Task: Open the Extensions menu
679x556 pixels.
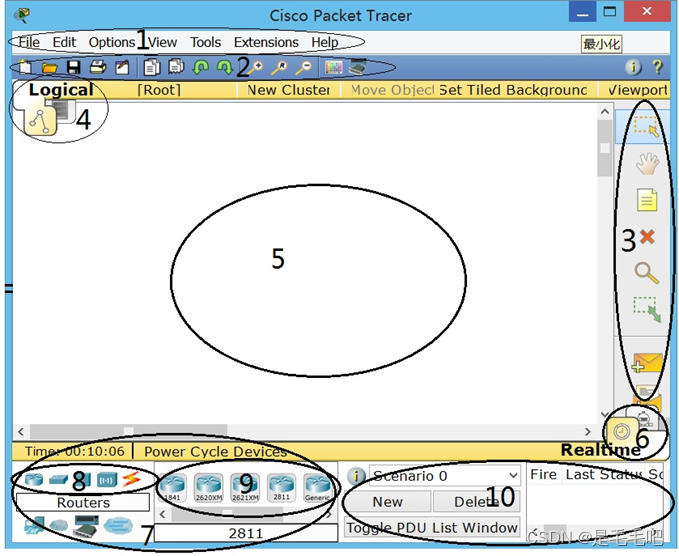Action: pyautogui.click(x=266, y=42)
